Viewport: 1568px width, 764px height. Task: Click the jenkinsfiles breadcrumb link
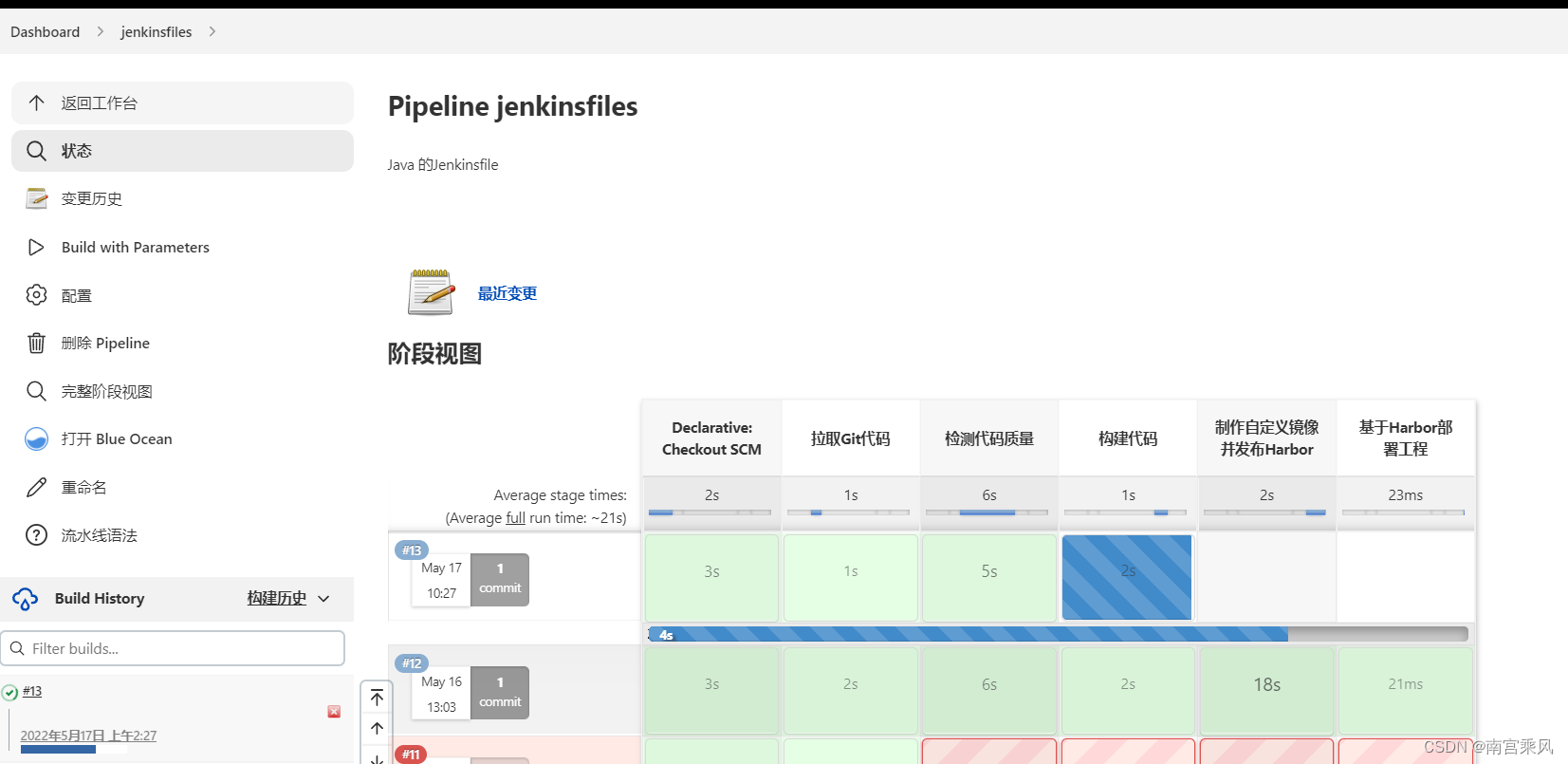[x=156, y=31]
